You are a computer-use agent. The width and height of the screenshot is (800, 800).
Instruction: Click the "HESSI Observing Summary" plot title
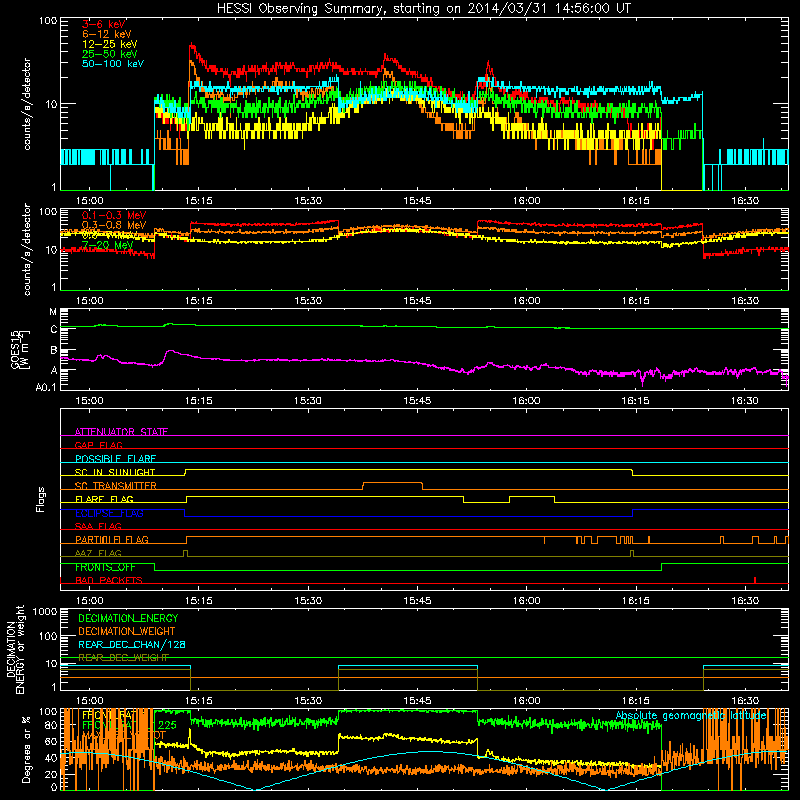pyautogui.click(x=424, y=8)
